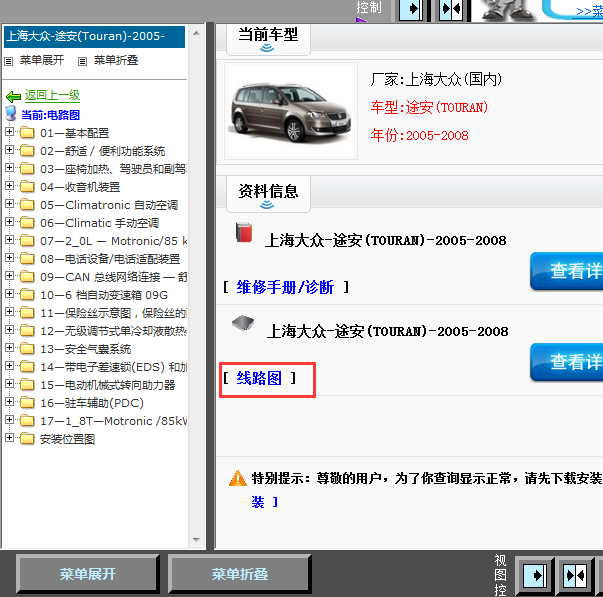The image size is (603, 597).
Task: Click the 菜单展开 list icon in sidebar header
Action: click(x=8, y=61)
